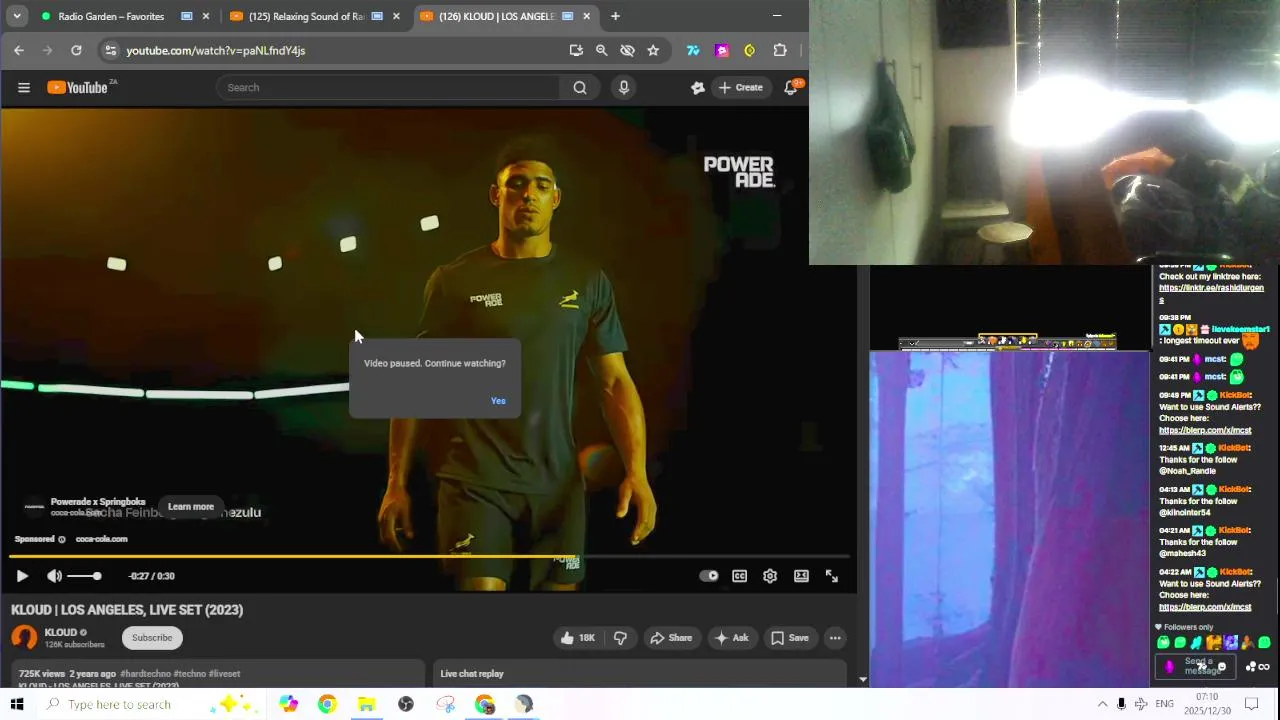1280x720 pixels.
Task: Select the KLOUD Los Angeles tab
Action: 496,16
